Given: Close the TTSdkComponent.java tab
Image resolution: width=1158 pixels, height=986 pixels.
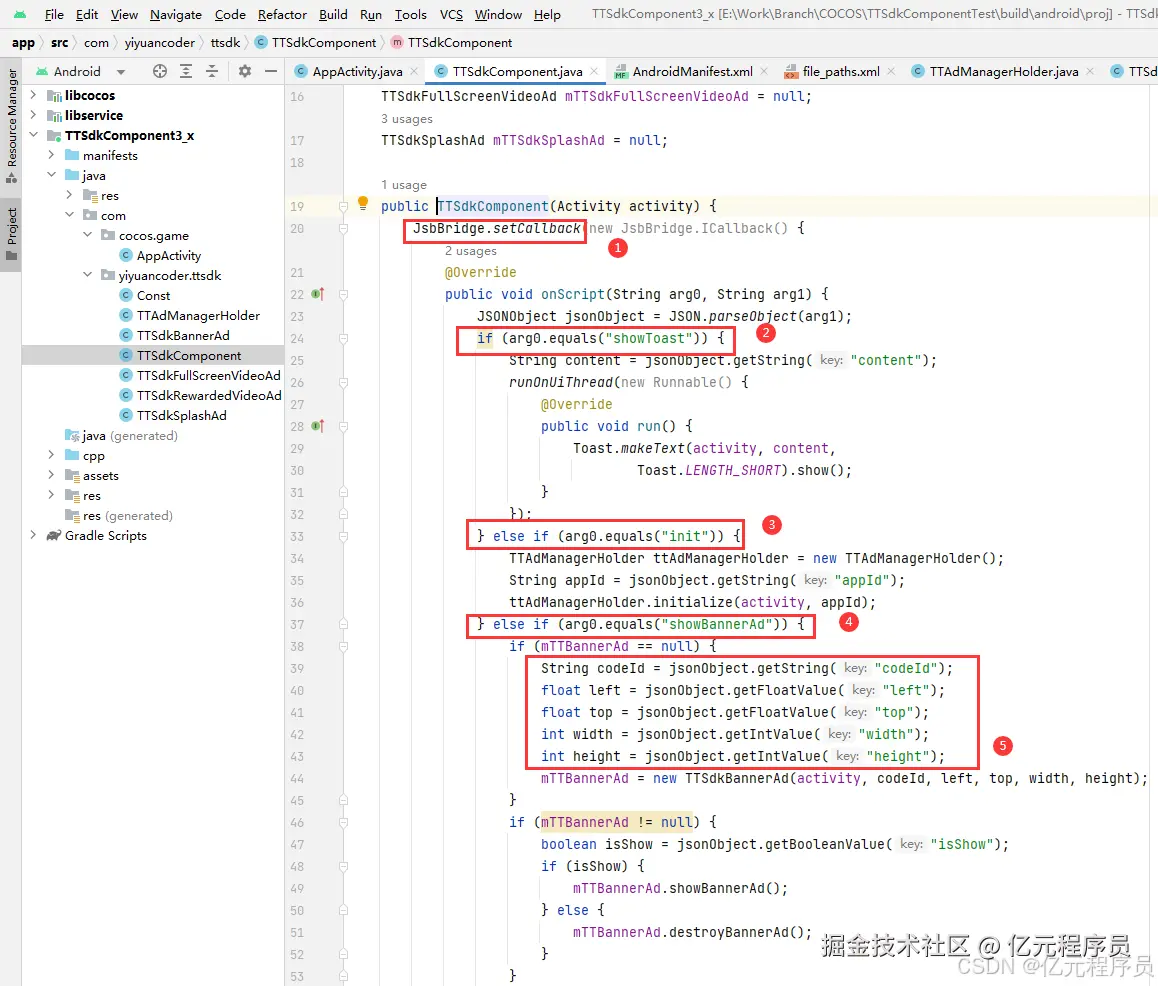Looking at the screenshot, I should click(595, 72).
